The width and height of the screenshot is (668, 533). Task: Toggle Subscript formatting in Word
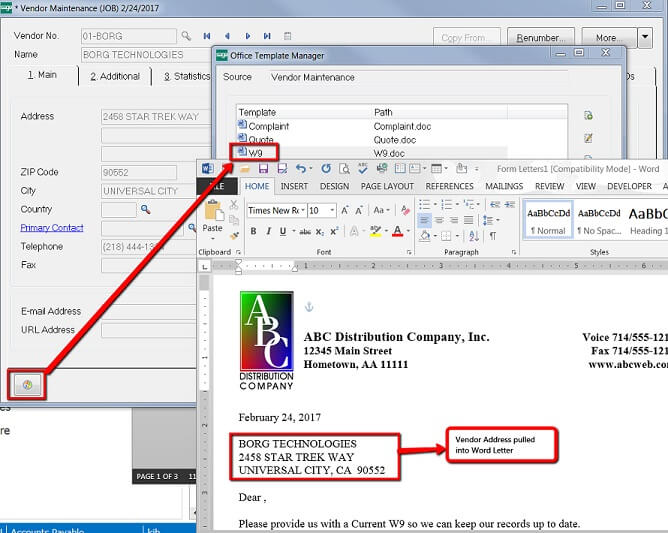(320, 232)
